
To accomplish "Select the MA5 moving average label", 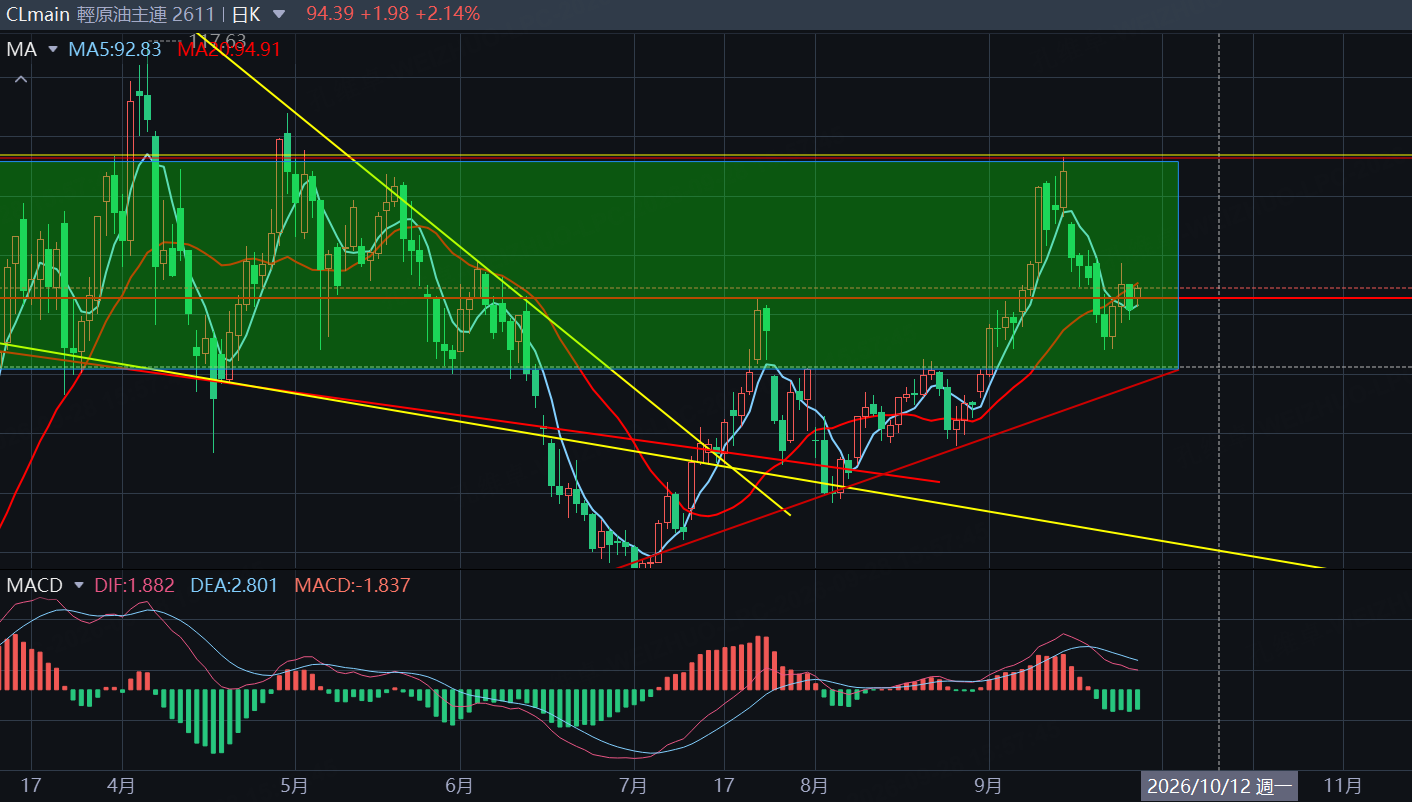I will pyautogui.click(x=115, y=49).
